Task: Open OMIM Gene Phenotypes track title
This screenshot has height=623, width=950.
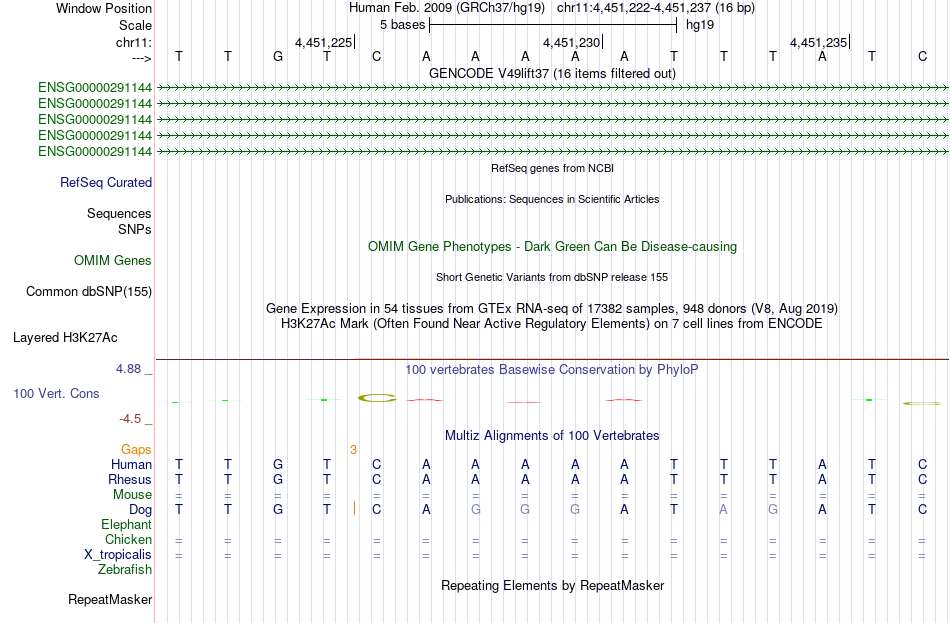Action: tap(552, 247)
